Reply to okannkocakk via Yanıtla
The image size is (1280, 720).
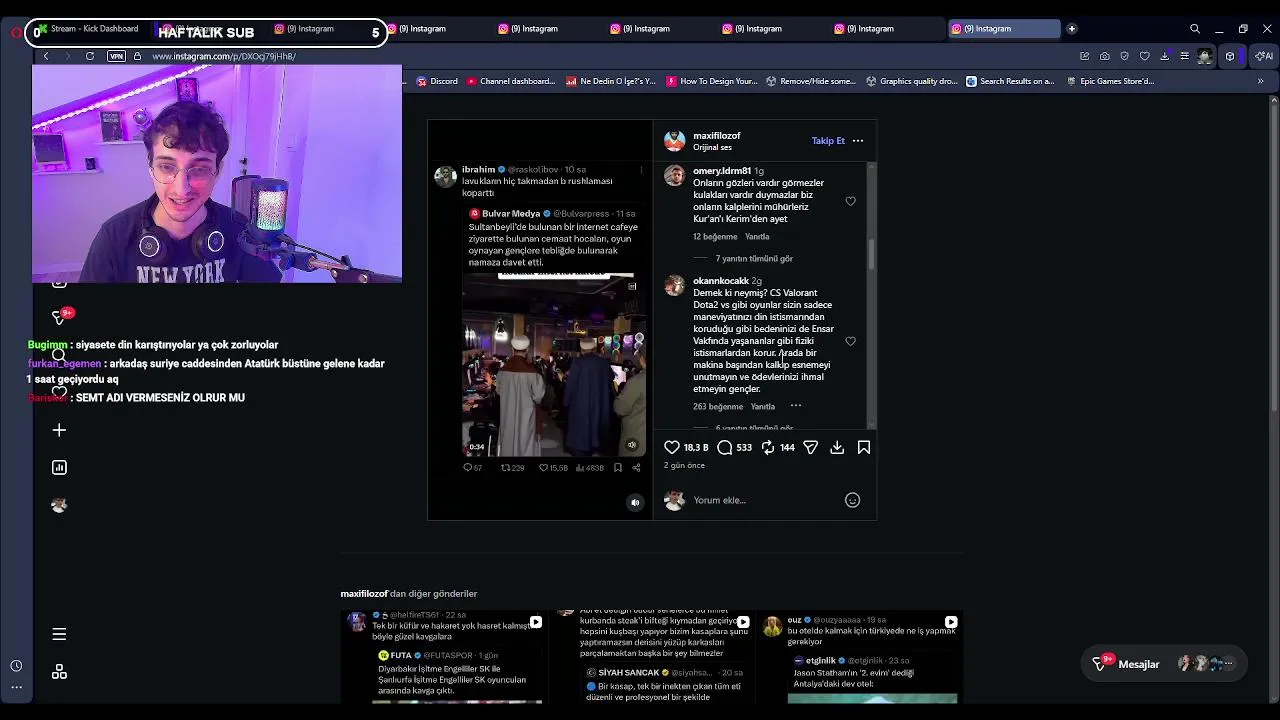pos(763,407)
